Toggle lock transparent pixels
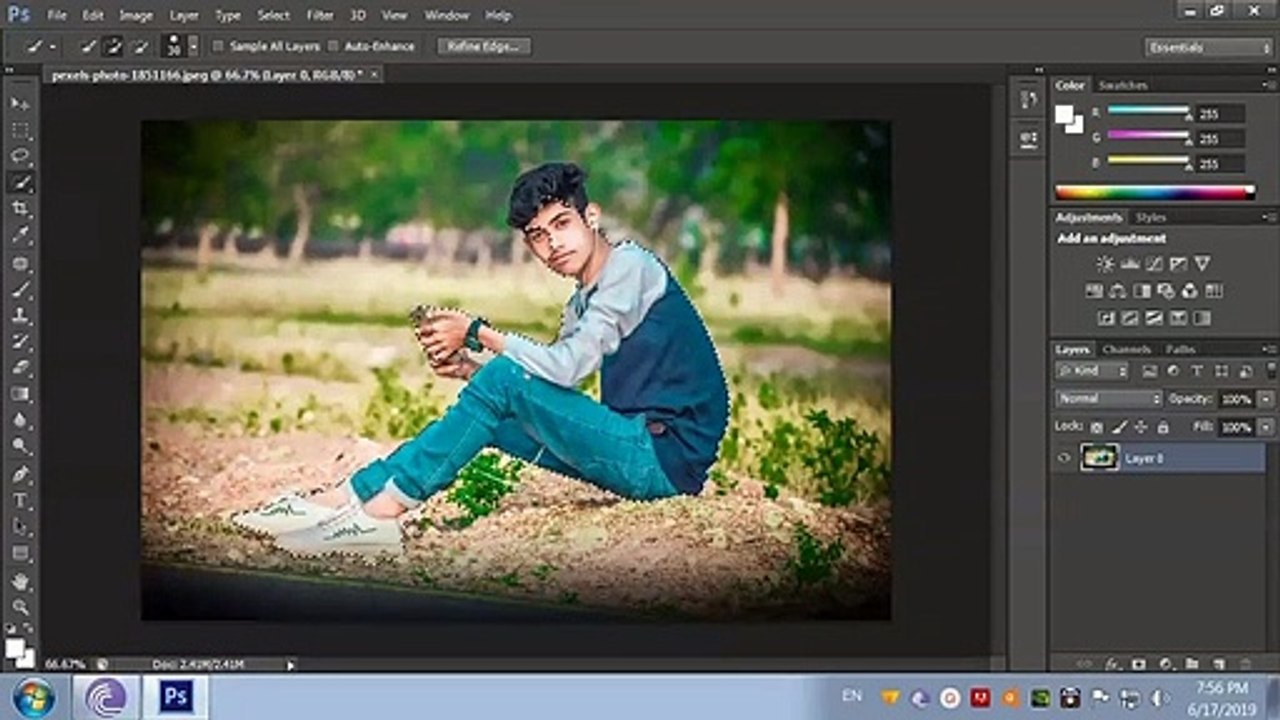The height and width of the screenshot is (720, 1280). [x=1098, y=427]
